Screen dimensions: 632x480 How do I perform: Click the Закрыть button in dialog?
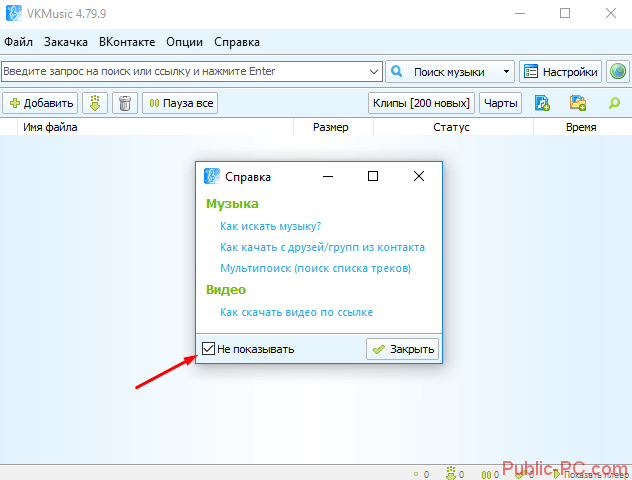[x=402, y=349]
